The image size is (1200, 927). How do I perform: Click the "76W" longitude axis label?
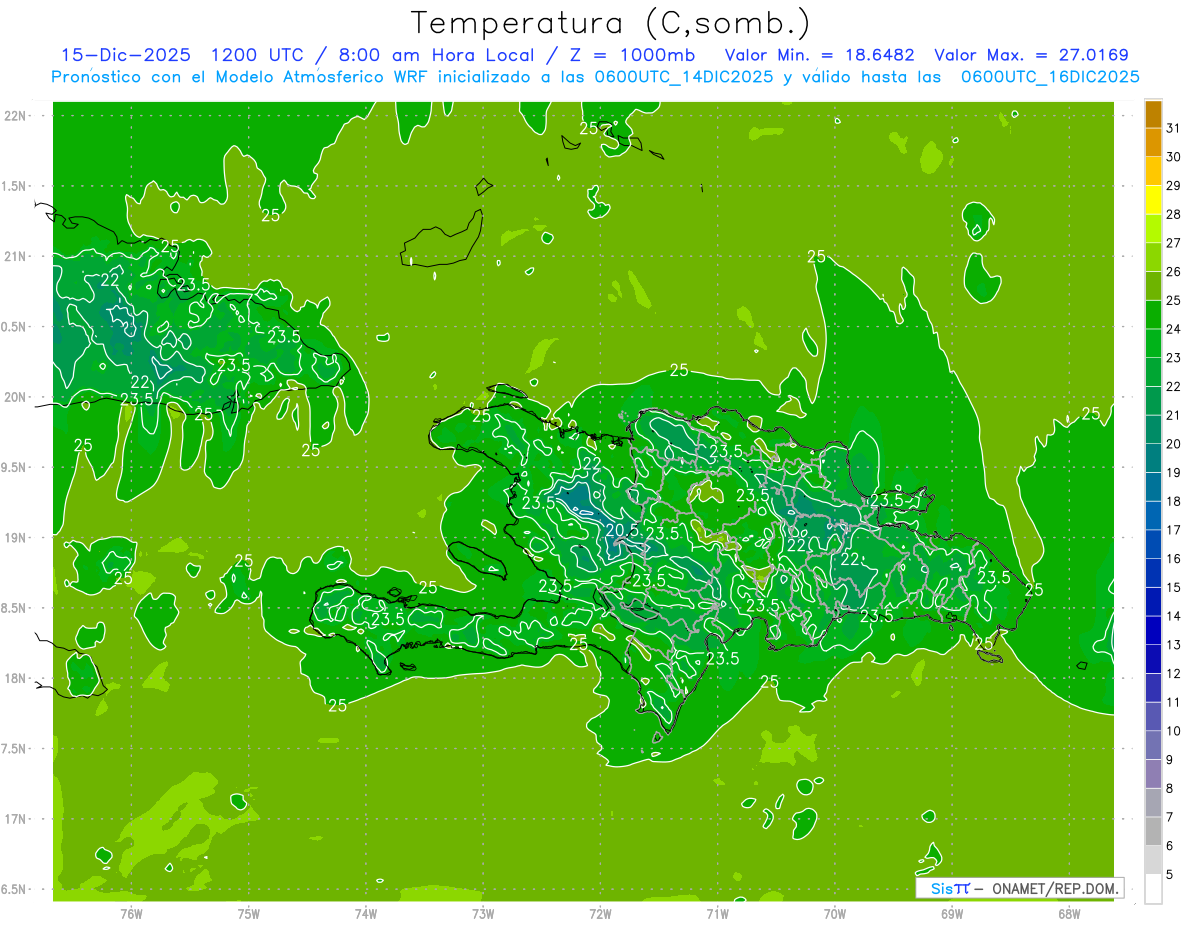(131, 912)
